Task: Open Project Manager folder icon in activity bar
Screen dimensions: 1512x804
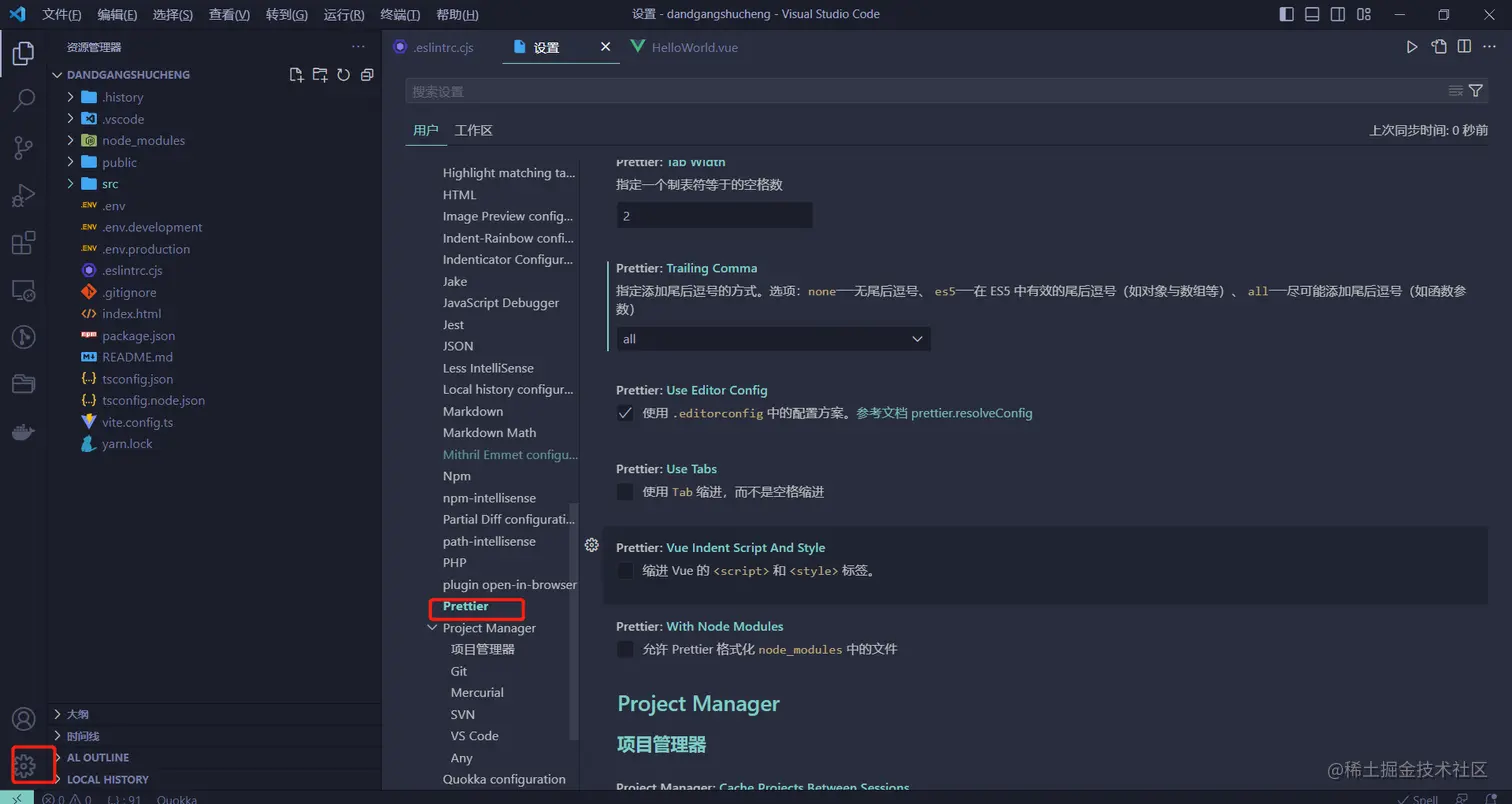Action: pos(23,384)
